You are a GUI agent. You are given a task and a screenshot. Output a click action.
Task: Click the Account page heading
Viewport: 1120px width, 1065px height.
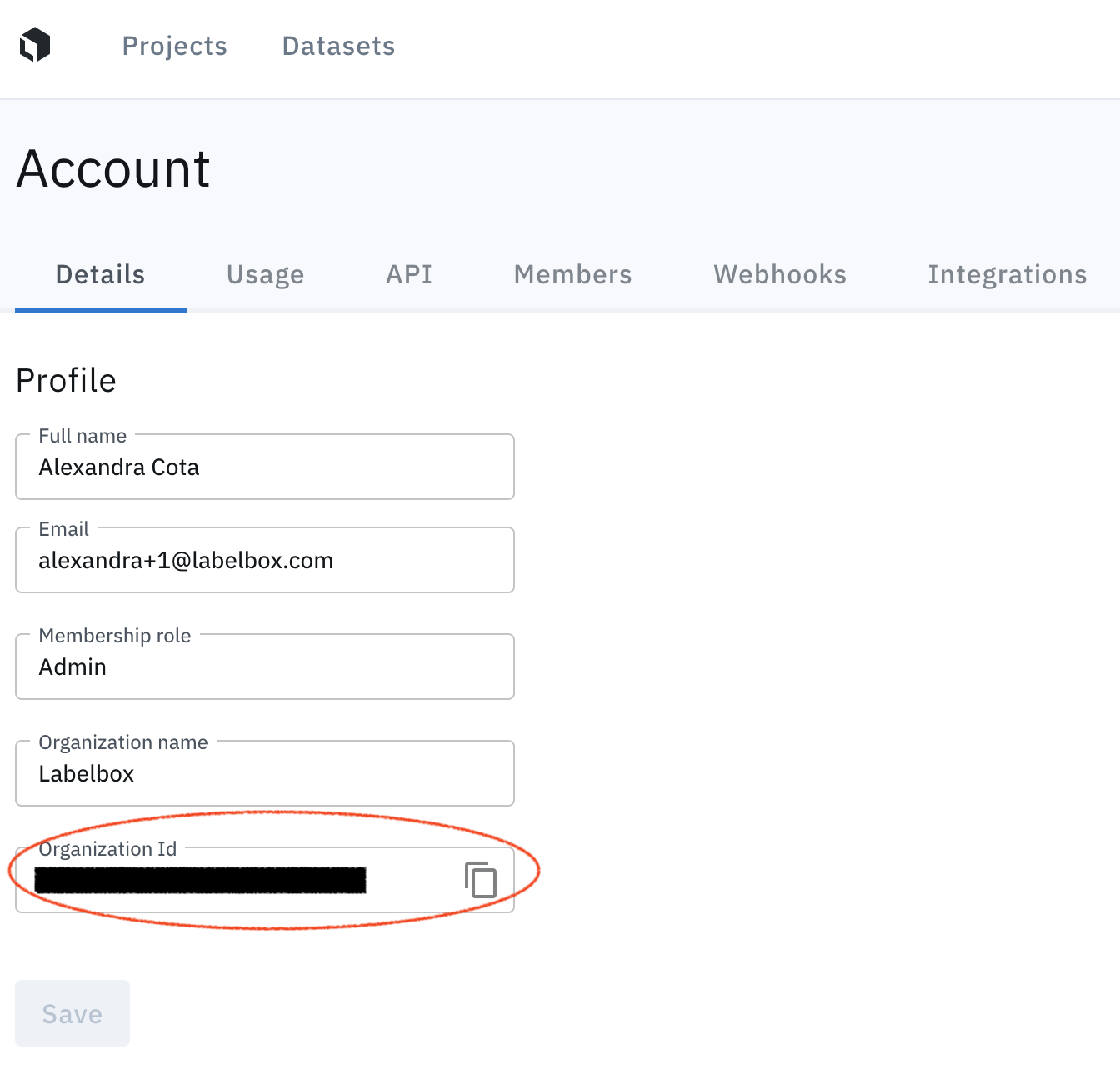[113, 168]
